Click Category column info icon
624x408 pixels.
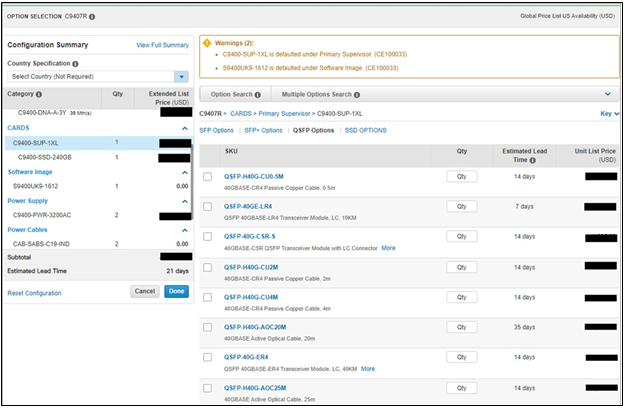(39, 94)
